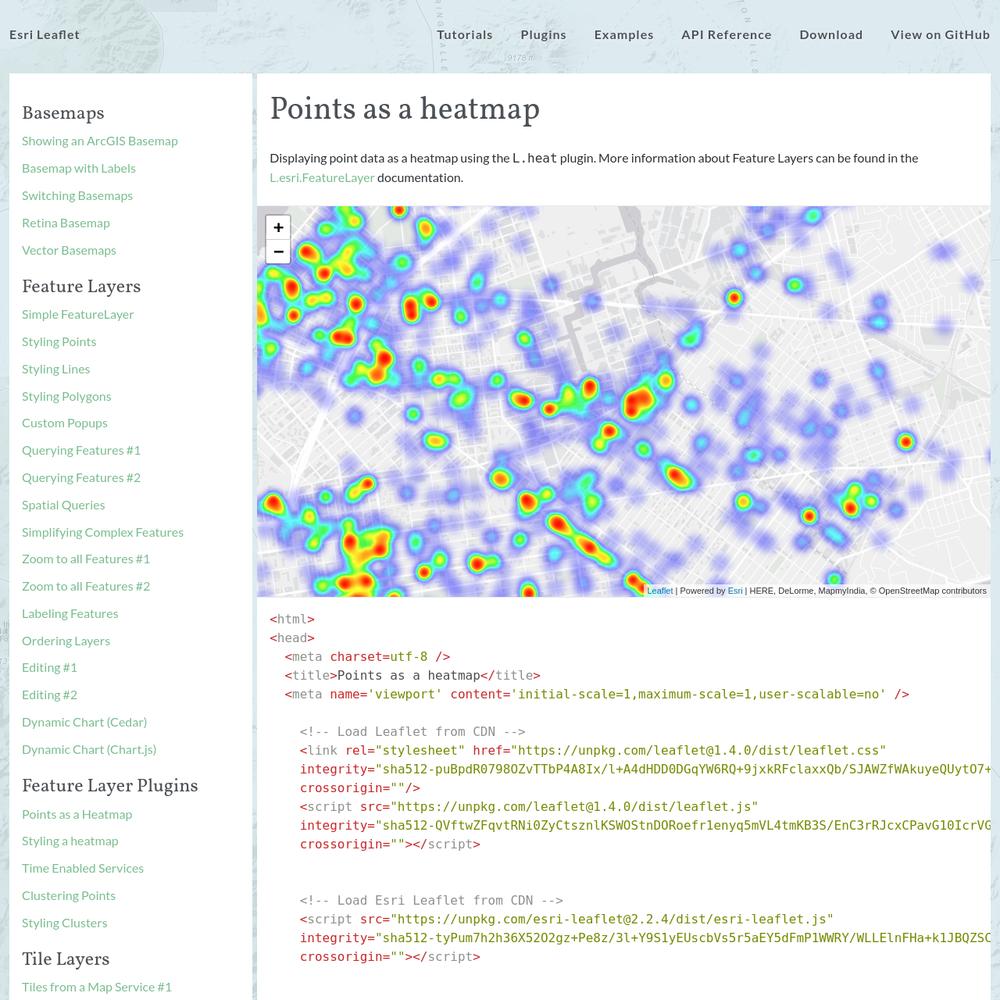Click the 'Load Leaflet from CDN' code comment
Screen dimensions: 1000x1000
click(413, 732)
